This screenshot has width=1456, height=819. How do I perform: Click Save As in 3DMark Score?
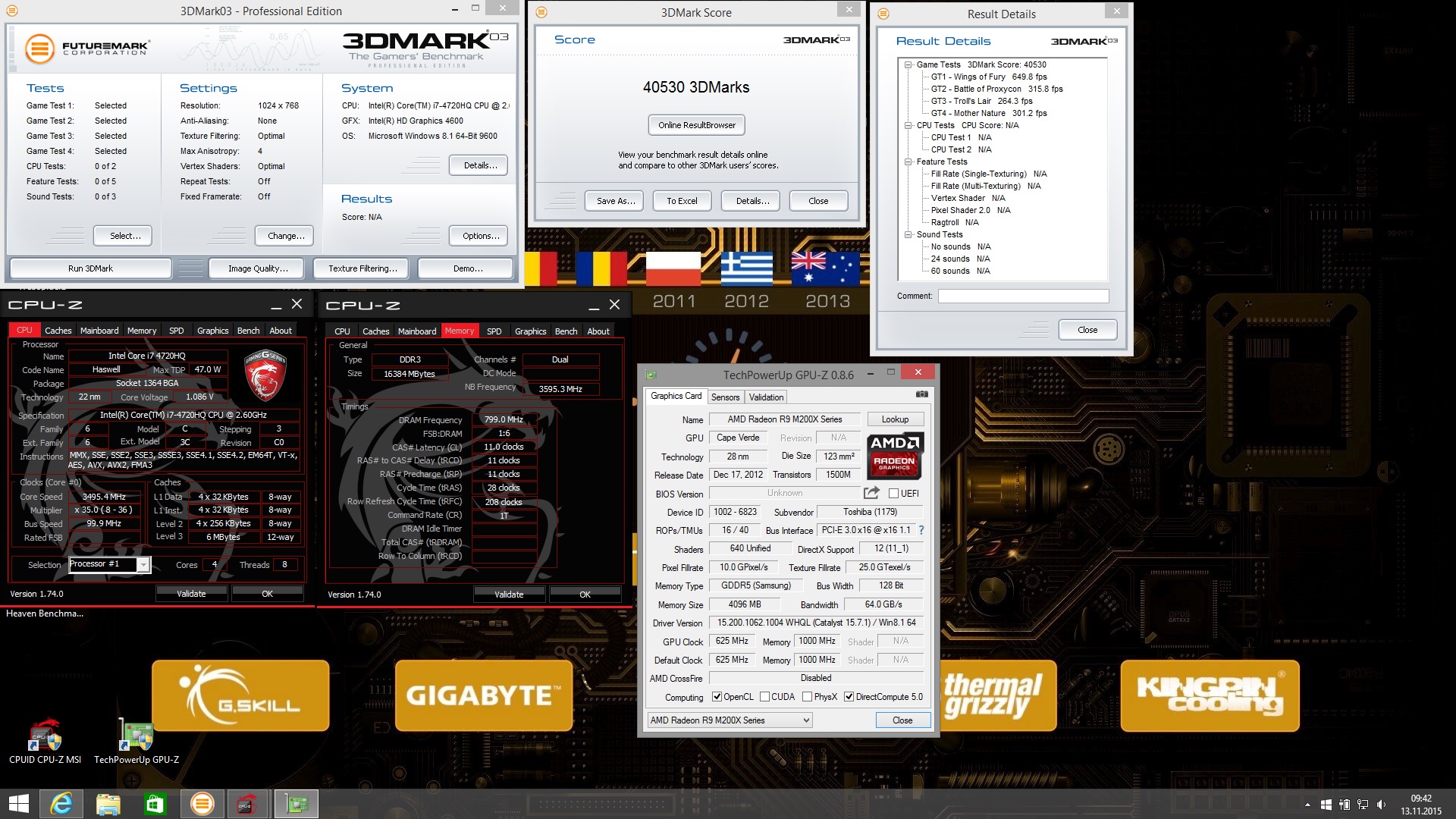coord(615,201)
